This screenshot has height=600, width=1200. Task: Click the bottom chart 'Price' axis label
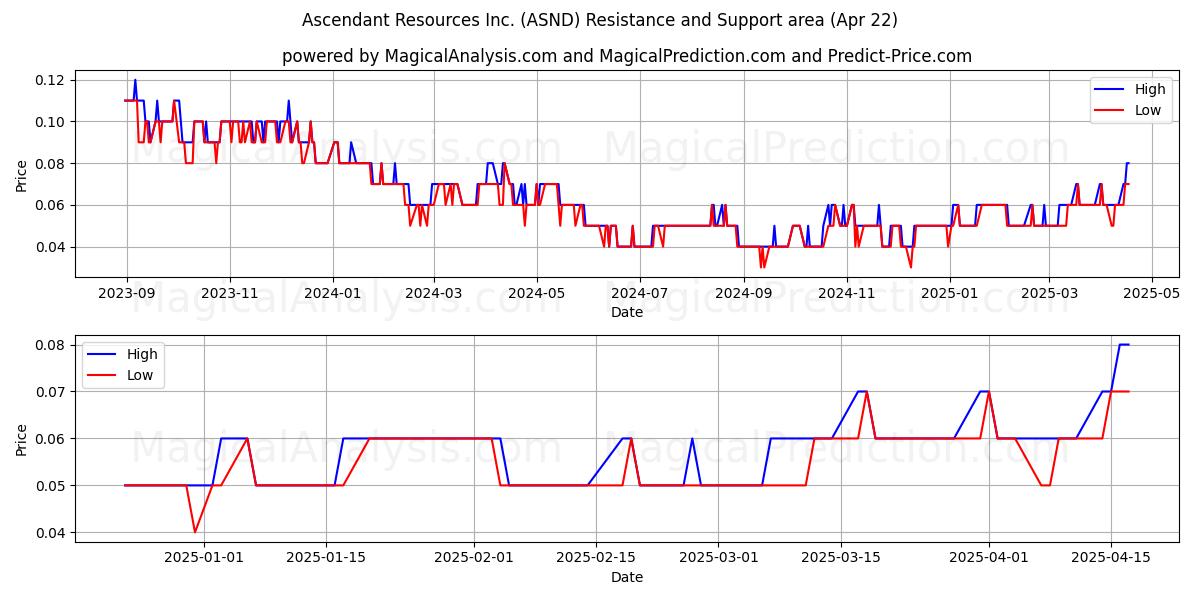pyautogui.click(x=22, y=438)
